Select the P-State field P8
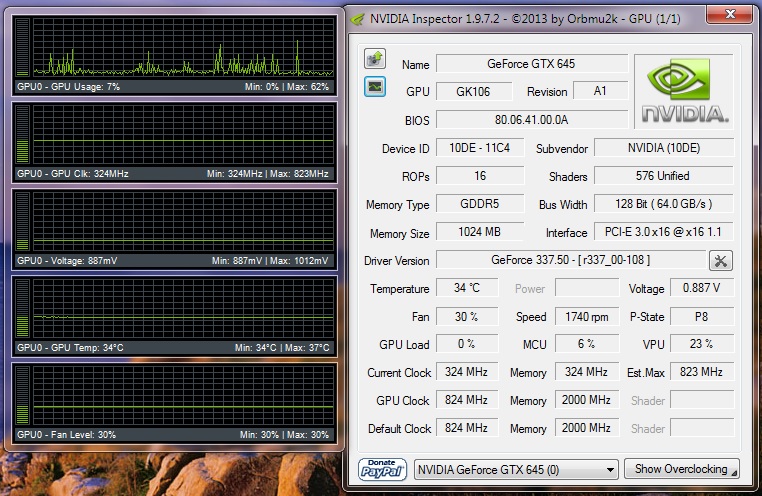The image size is (762, 496). tap(702, 317)
